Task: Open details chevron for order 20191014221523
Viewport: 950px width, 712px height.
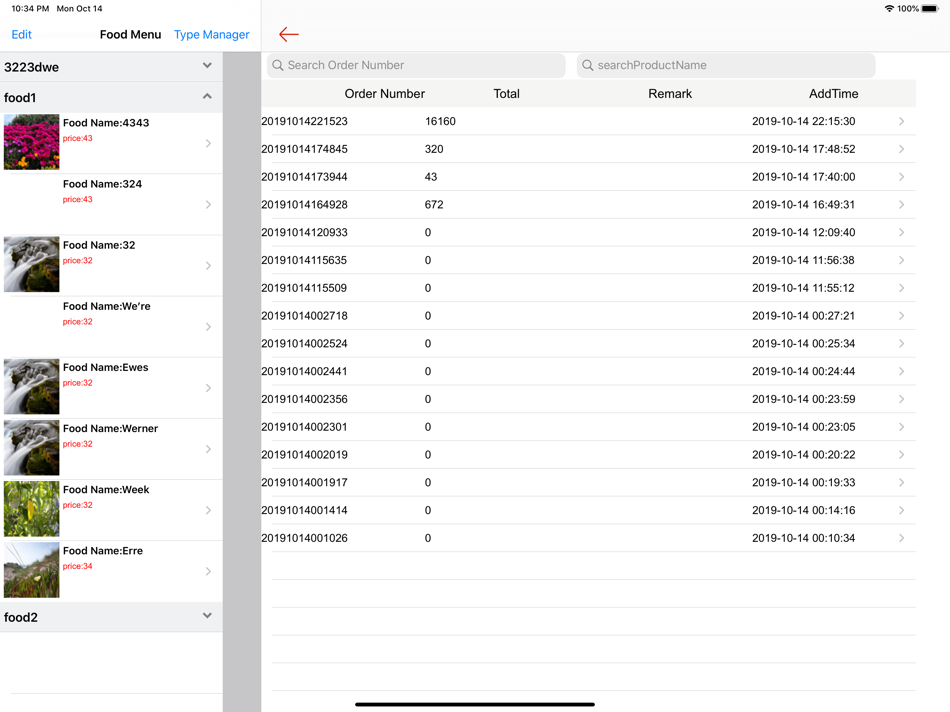Action: pyautogui.click(x=902, y=121)
